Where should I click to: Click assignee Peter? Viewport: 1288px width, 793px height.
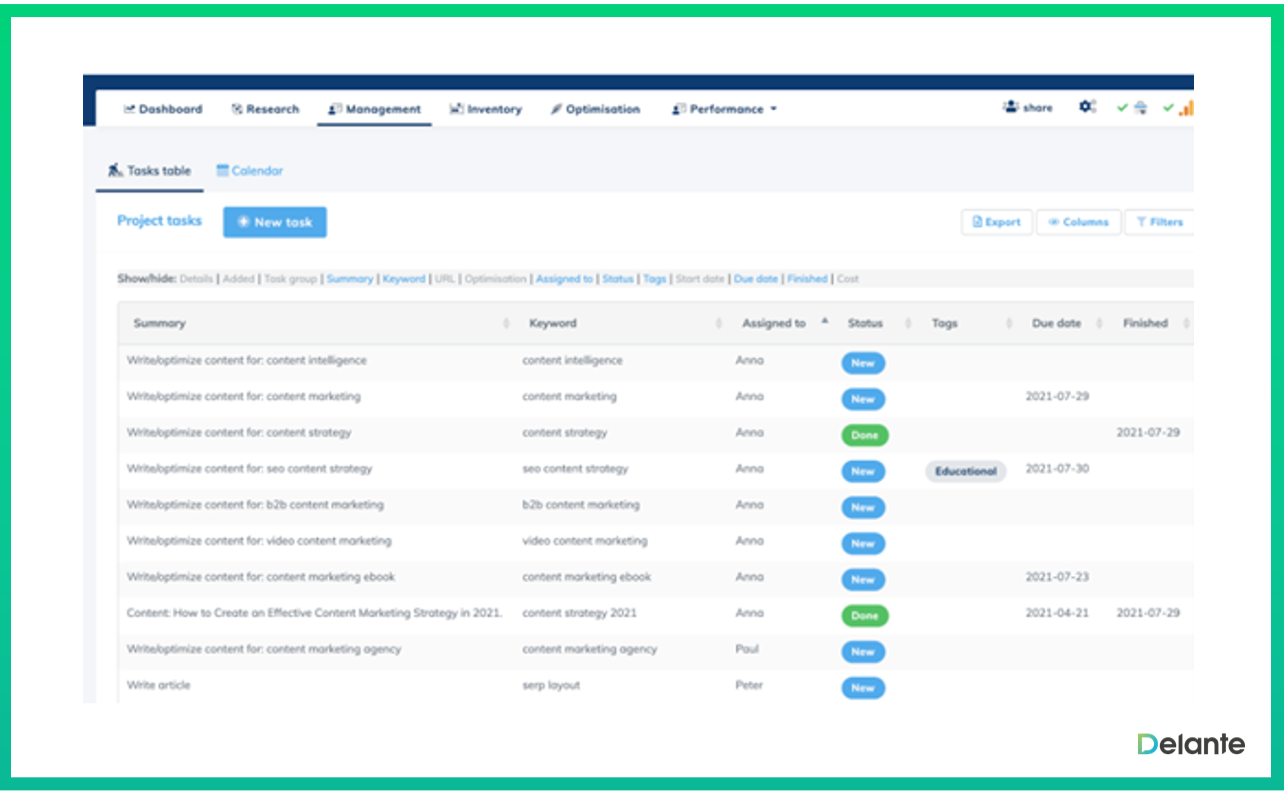tap(749, 685)
